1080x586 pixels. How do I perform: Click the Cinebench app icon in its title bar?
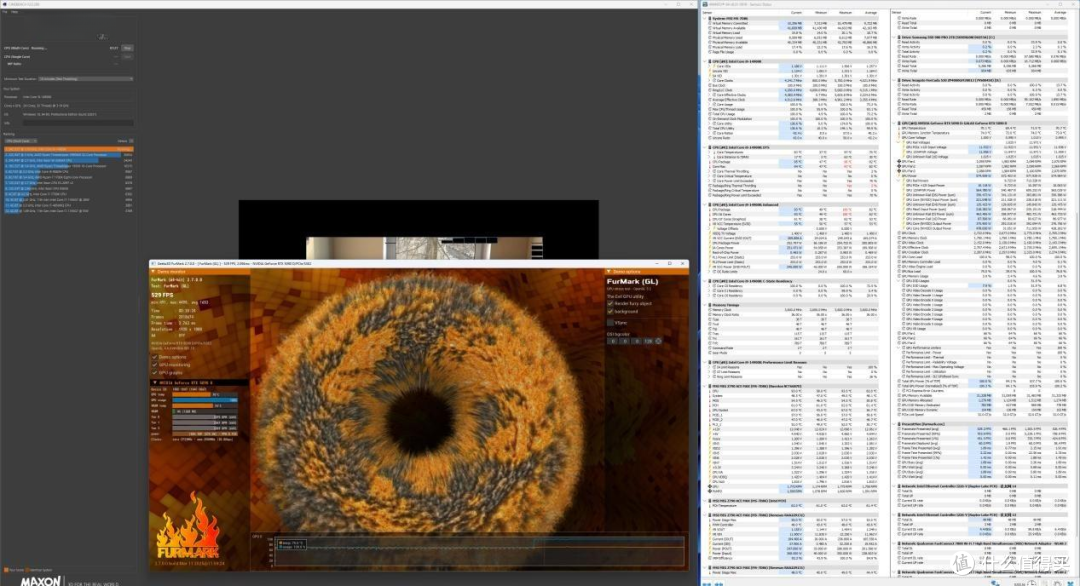coord(4,4)
